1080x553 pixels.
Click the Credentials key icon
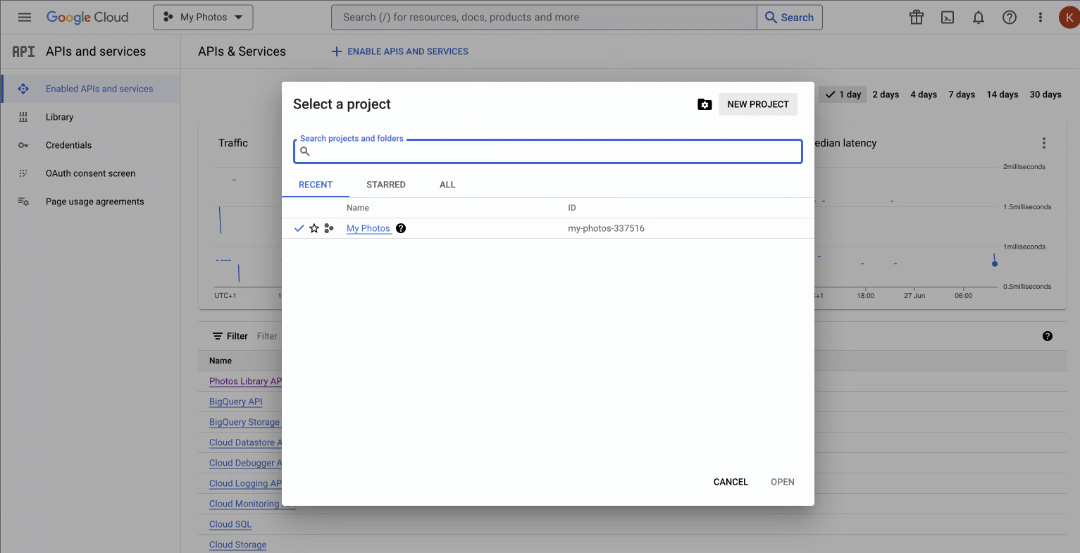click(23, 145)
